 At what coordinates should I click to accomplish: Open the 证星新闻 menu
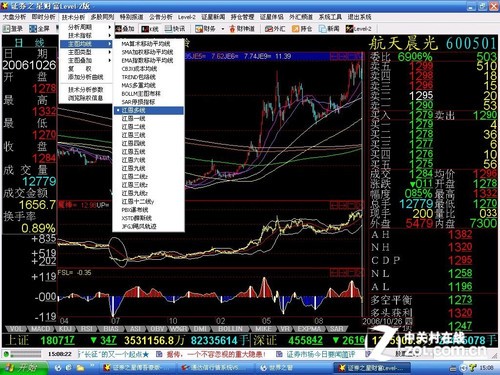pos(213,17)
